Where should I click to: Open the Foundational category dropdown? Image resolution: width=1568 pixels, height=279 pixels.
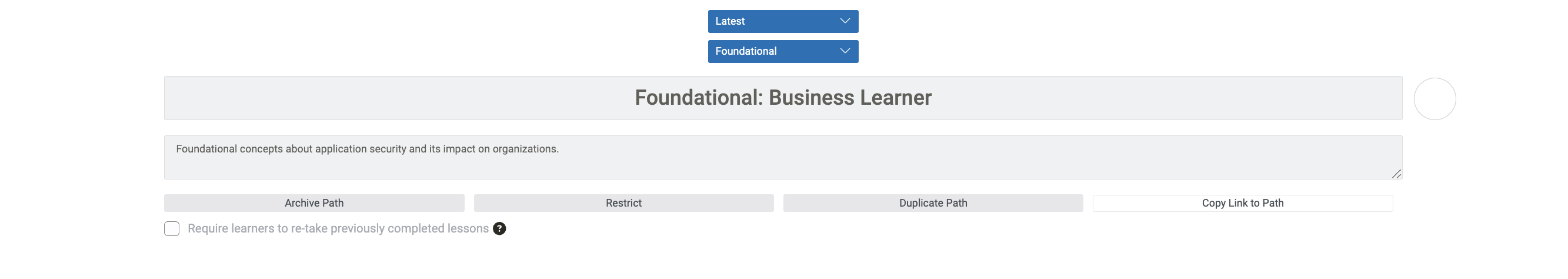(782, 51)
